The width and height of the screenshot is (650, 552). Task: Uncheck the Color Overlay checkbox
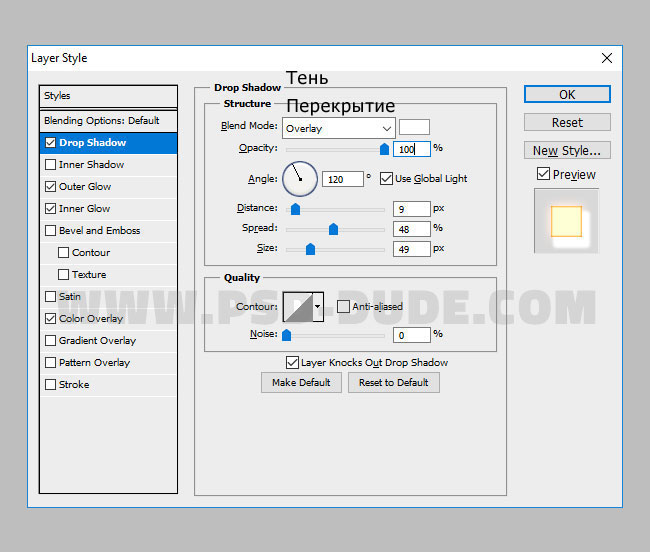(50, 318)
